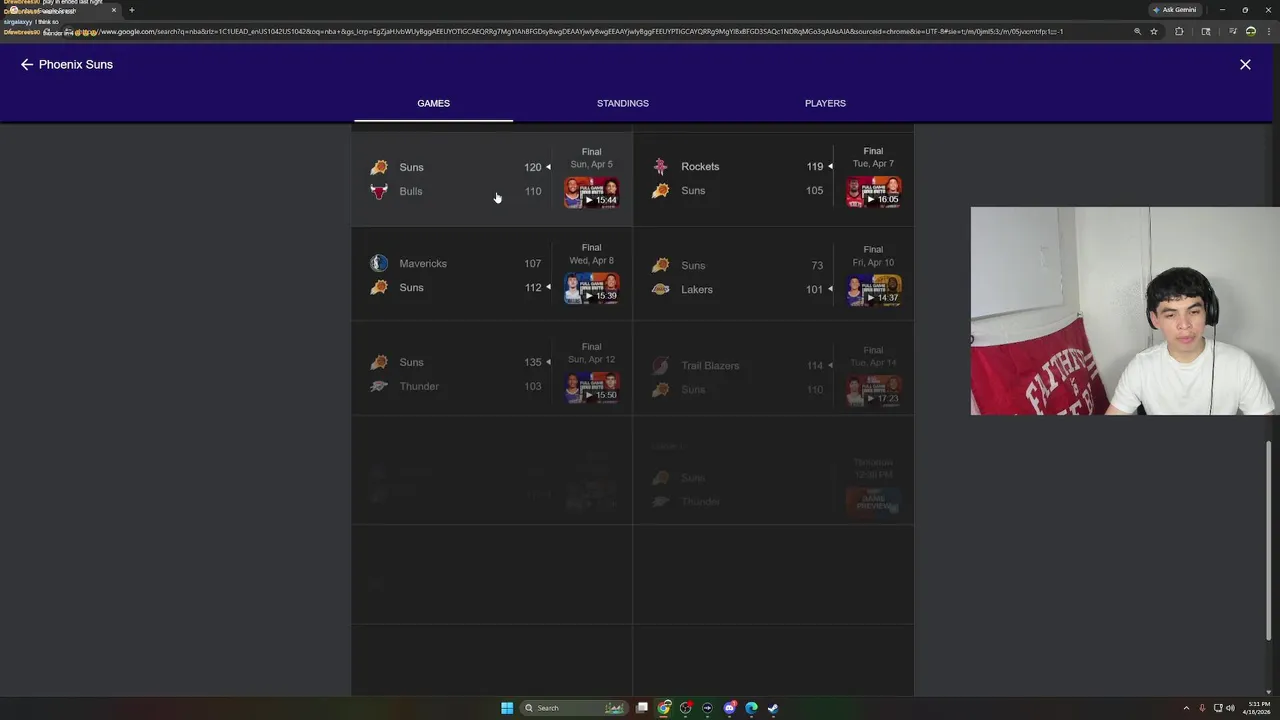Click the Trail Blazers team logo
1280x720 pixels.
click(660, 365)
